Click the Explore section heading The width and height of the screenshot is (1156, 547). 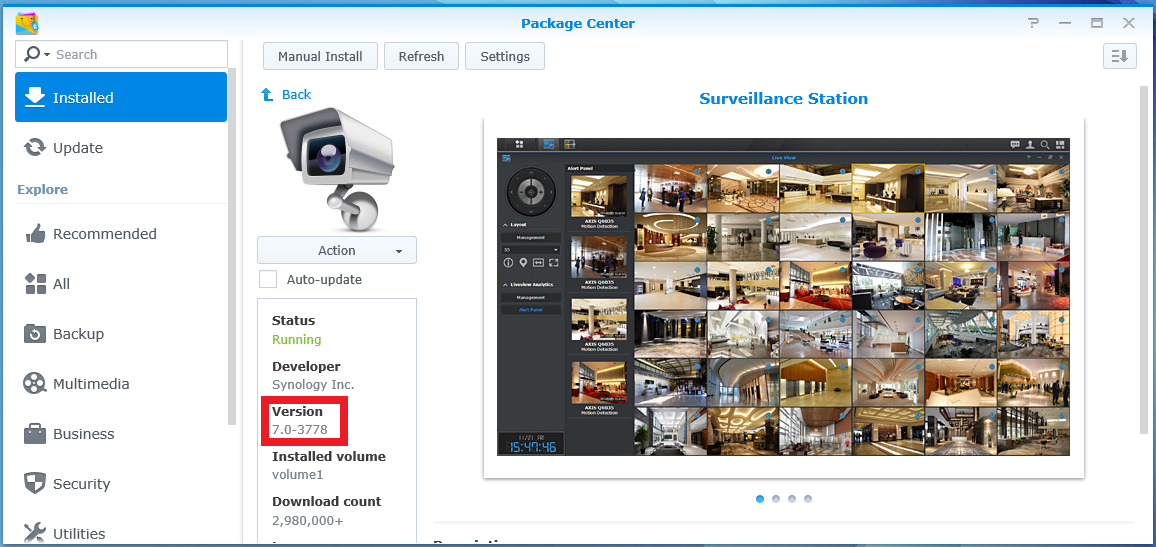tap(42, 189)
